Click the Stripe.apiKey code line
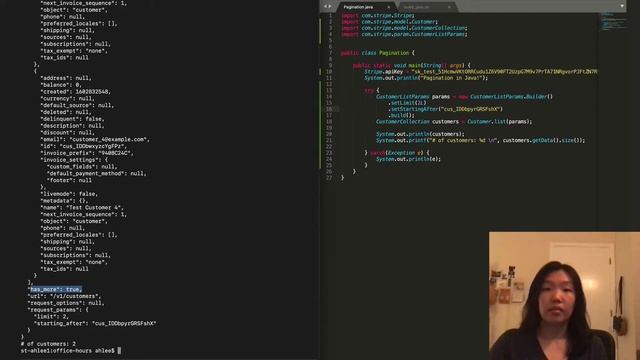The height and width of the screenshot is (360, 640). (480, 71)
